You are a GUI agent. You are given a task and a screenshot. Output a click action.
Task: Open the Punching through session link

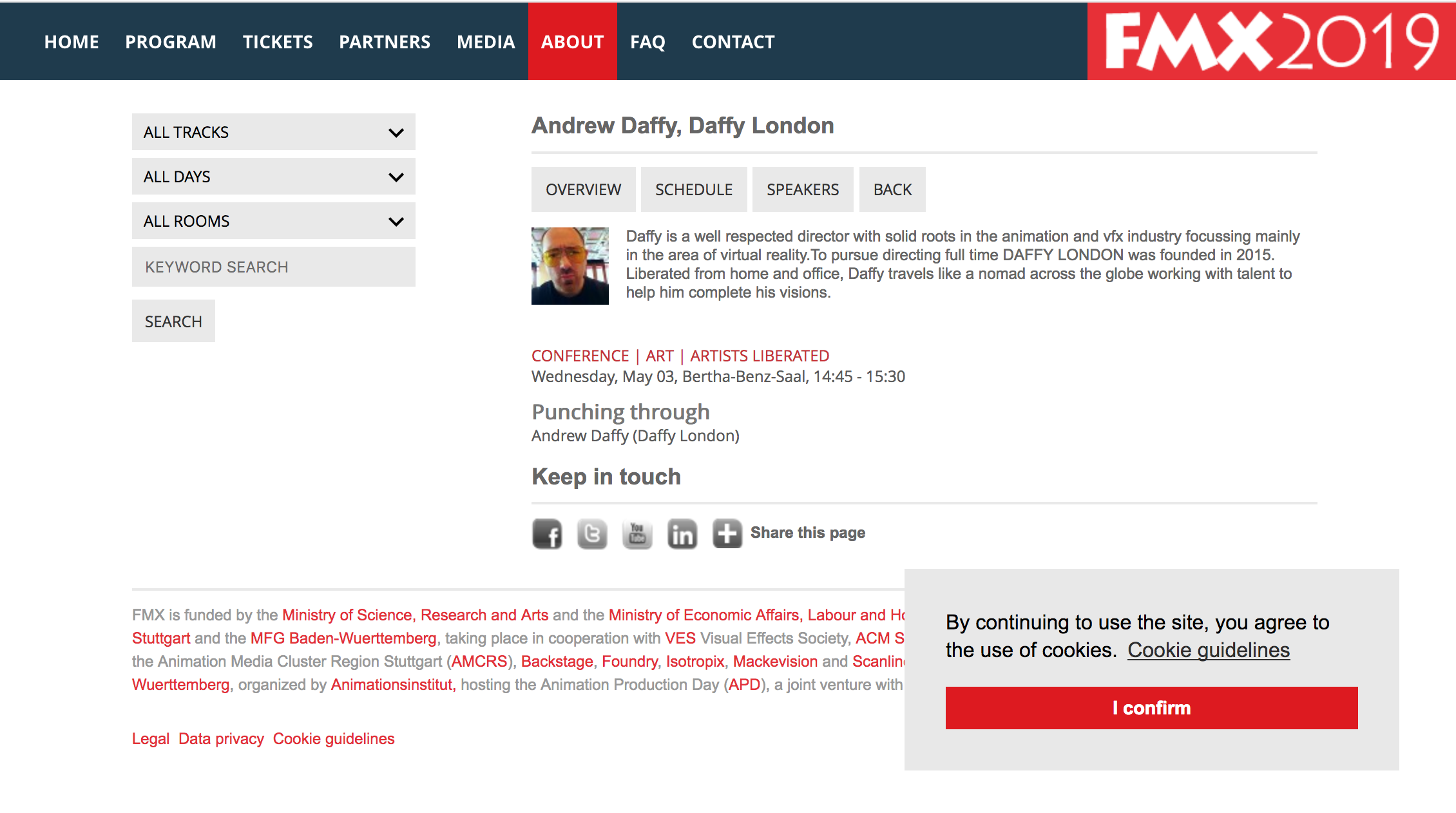tap(620, 412)
